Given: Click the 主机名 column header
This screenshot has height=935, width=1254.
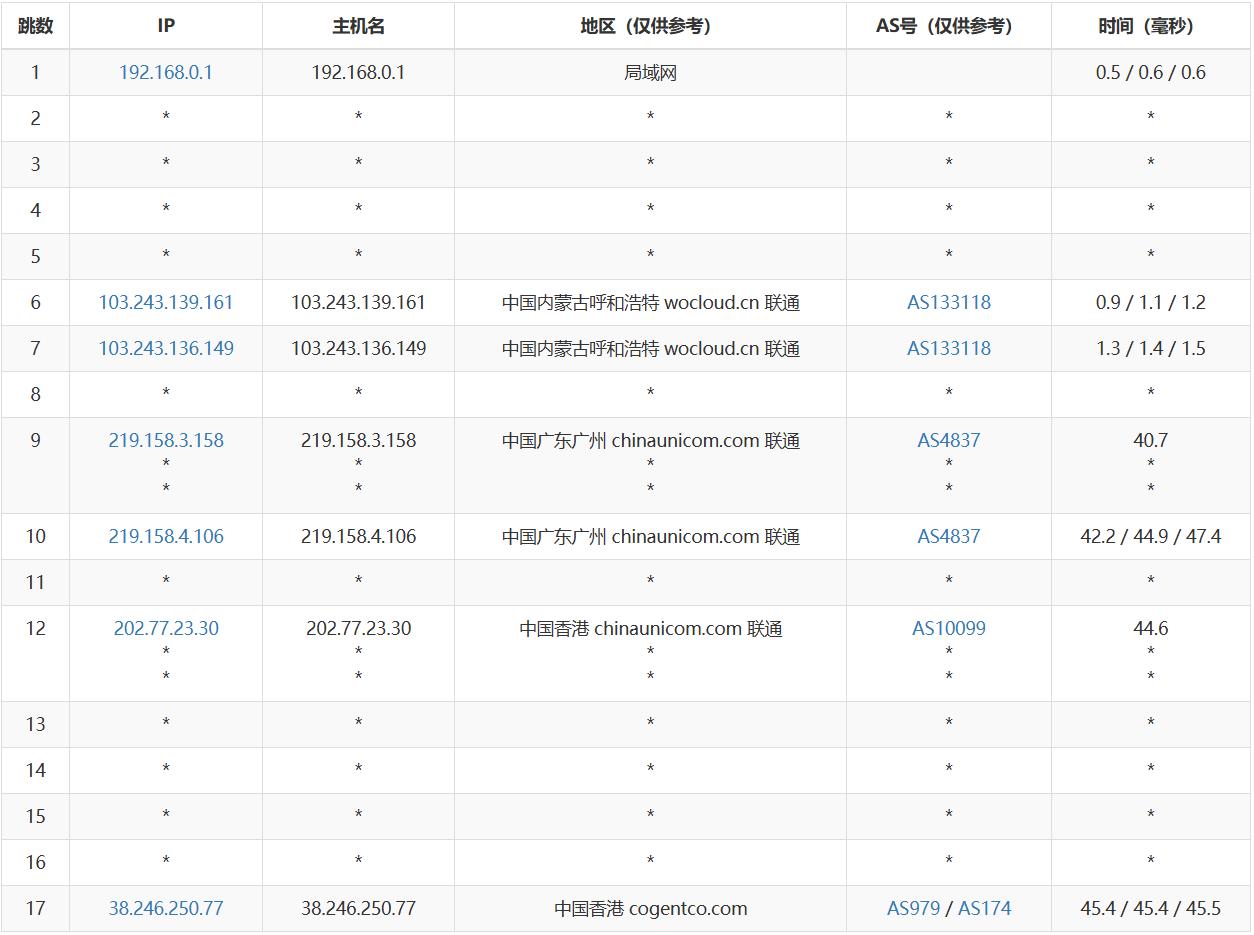Looking at the screenshot, I should point(358,26).
